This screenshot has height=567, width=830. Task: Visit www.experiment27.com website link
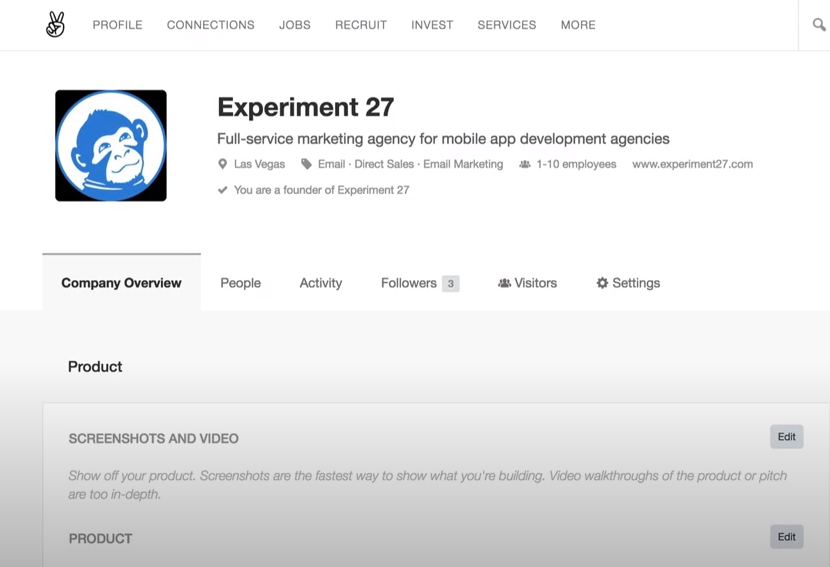tap(692, 164)
